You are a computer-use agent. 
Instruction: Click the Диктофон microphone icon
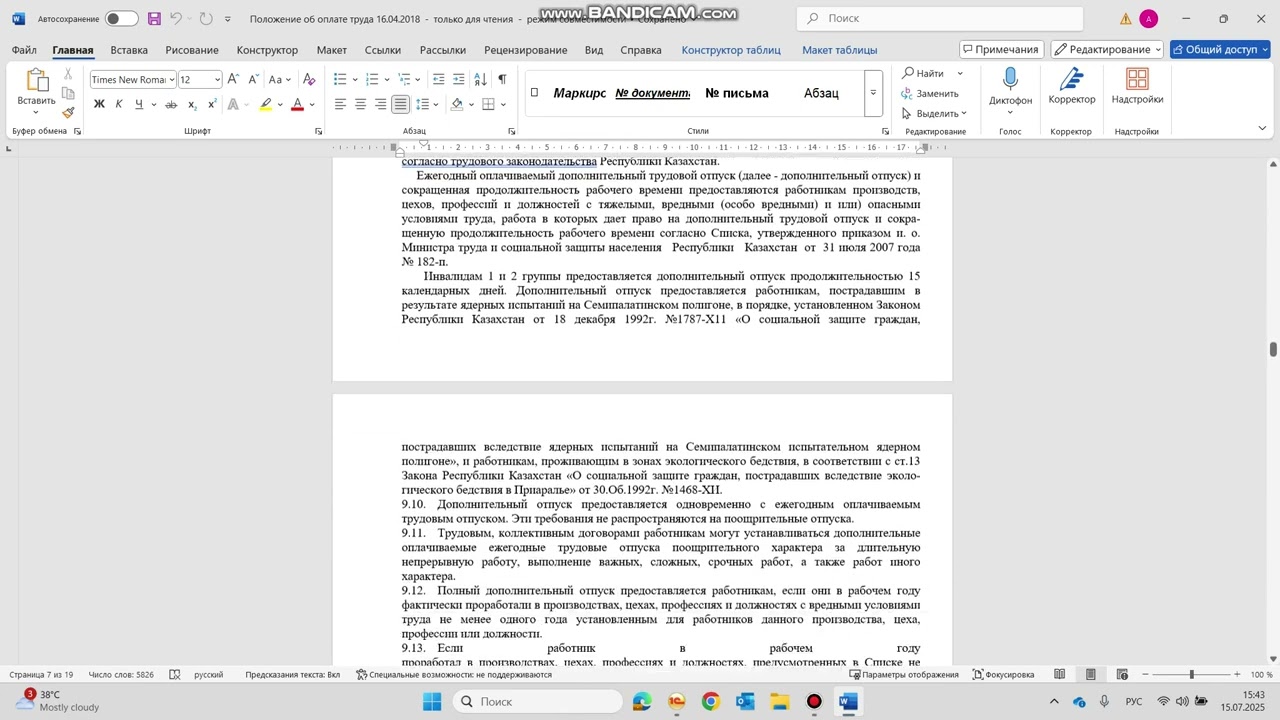coord(1010,80)
